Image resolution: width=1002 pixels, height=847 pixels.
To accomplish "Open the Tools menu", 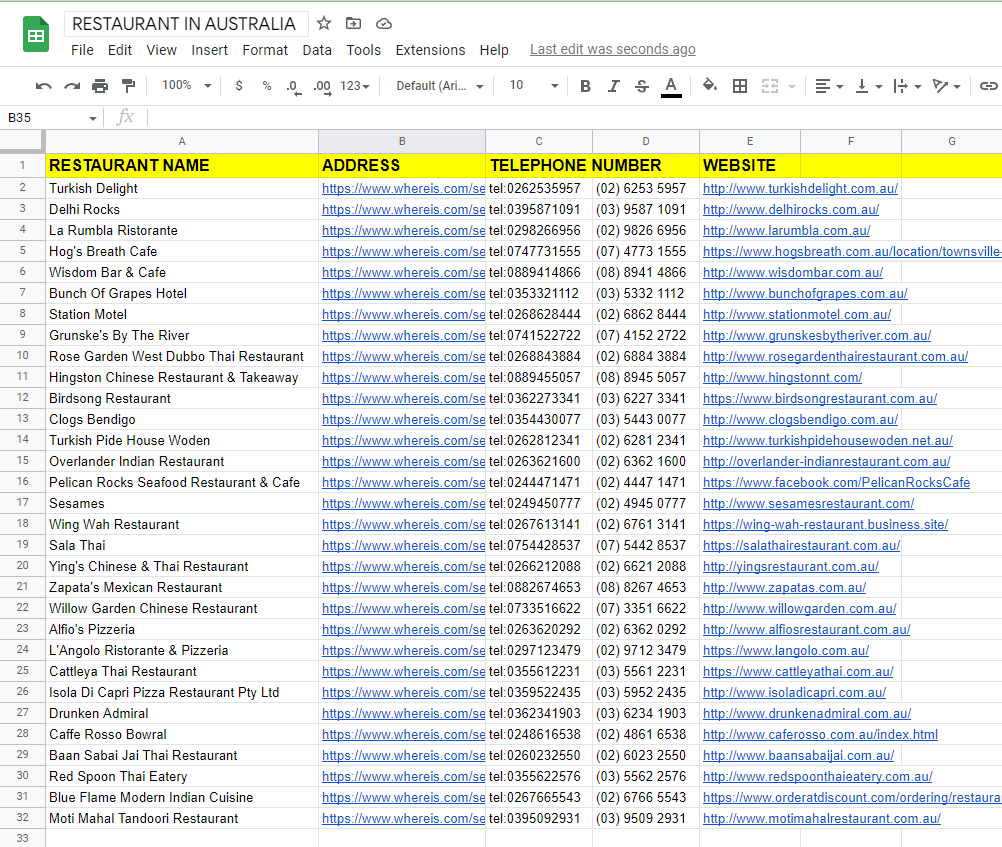I will pos(364,50).
